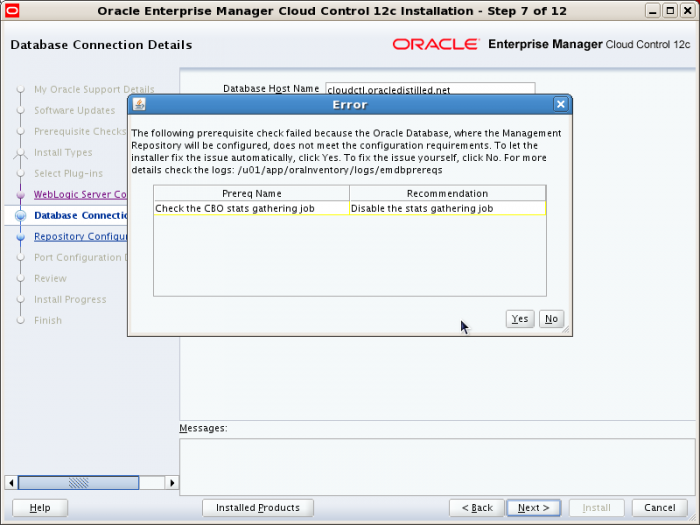Select the Database Connection step in sidebar
This screenshot has width=700, height=525.
click(x=80, y=215)
